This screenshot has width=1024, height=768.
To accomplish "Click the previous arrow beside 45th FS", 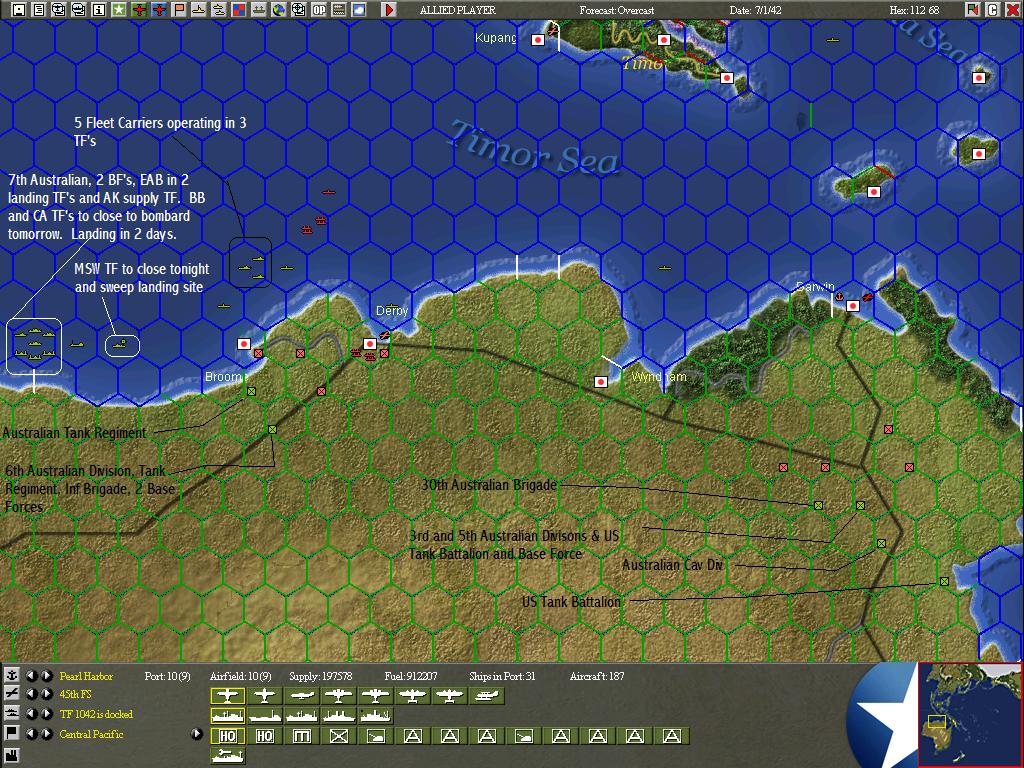I will pos(33,694).
